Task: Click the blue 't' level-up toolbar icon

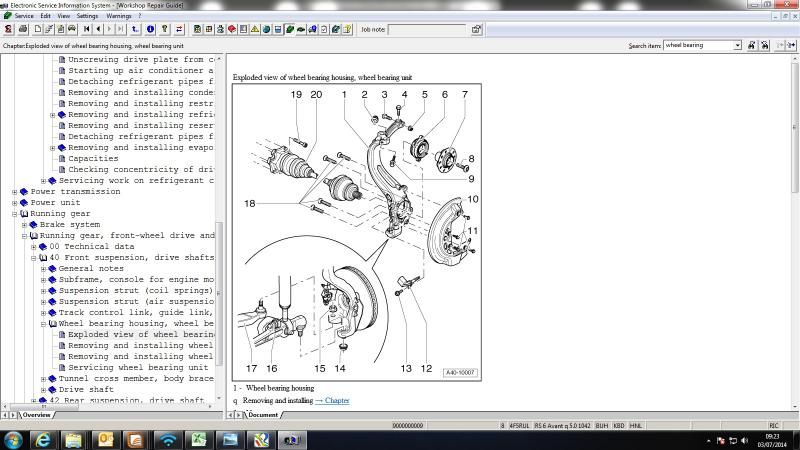Action: (135, 29)
